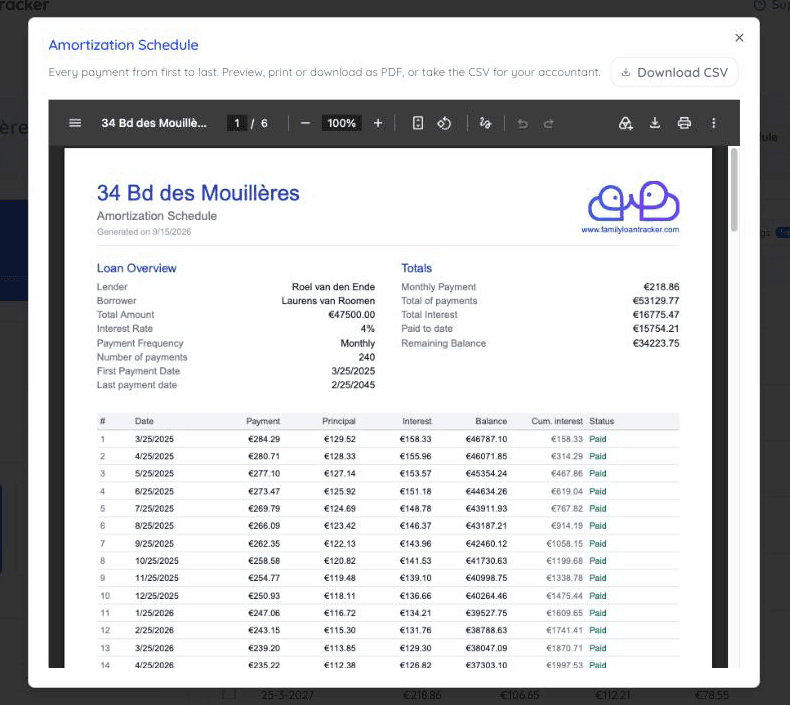
Task: Click the total interest '€16775.47'
Action: (x=656, y=314)
